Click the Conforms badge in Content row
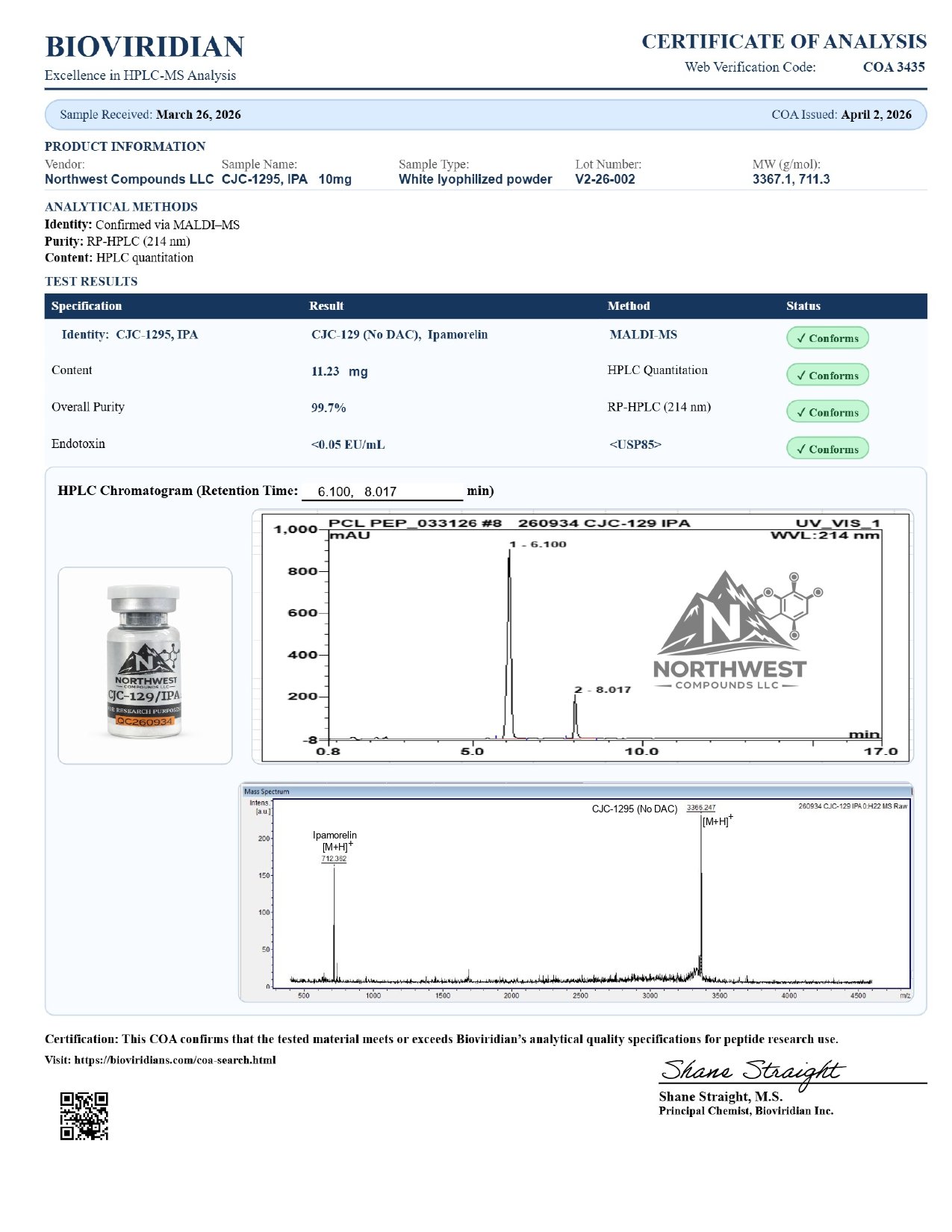Image resolution: width=952 pixels, height=1232 pixels. (x=827, y=375)
